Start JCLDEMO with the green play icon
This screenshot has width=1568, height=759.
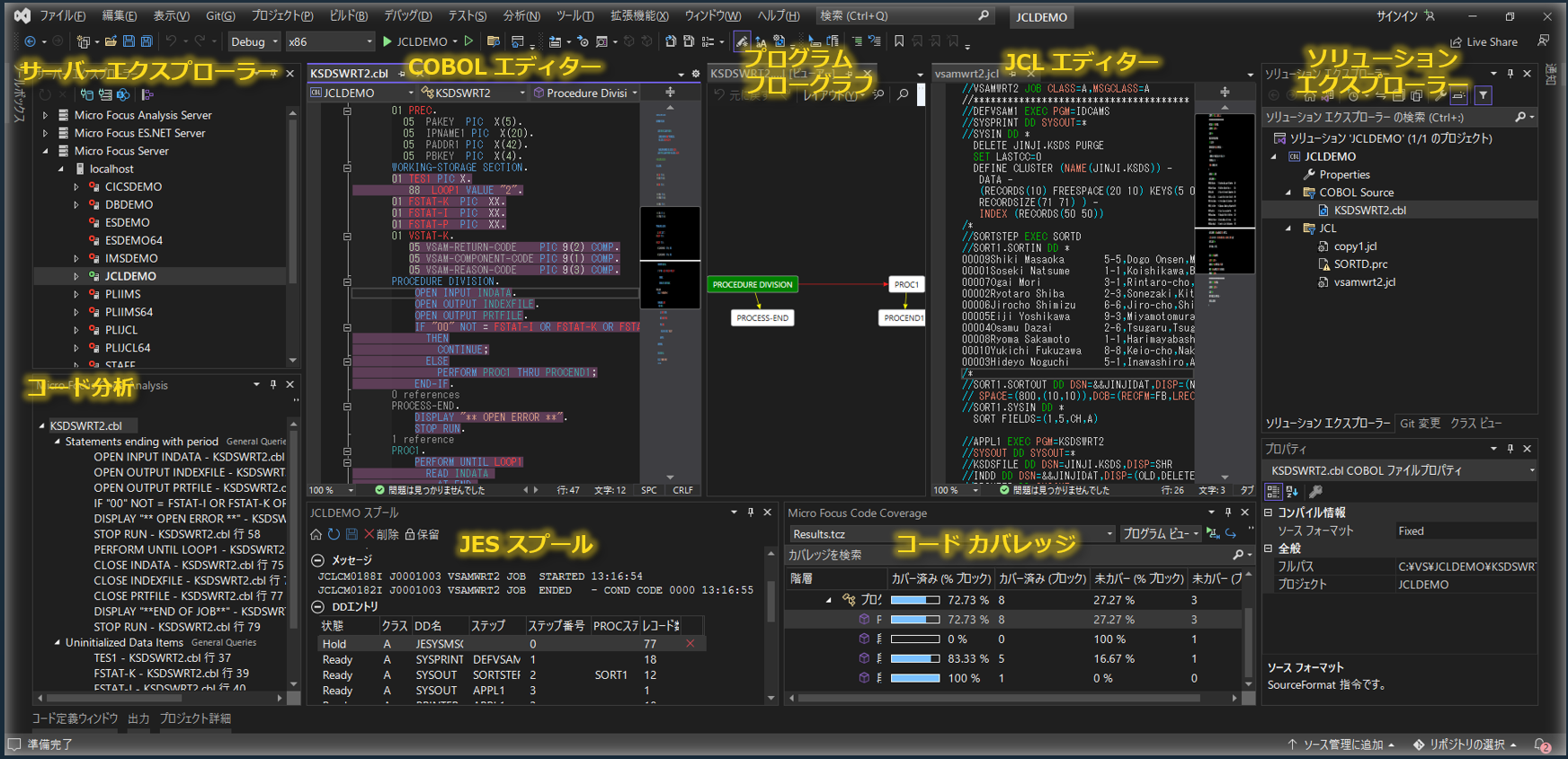(388, 41)
